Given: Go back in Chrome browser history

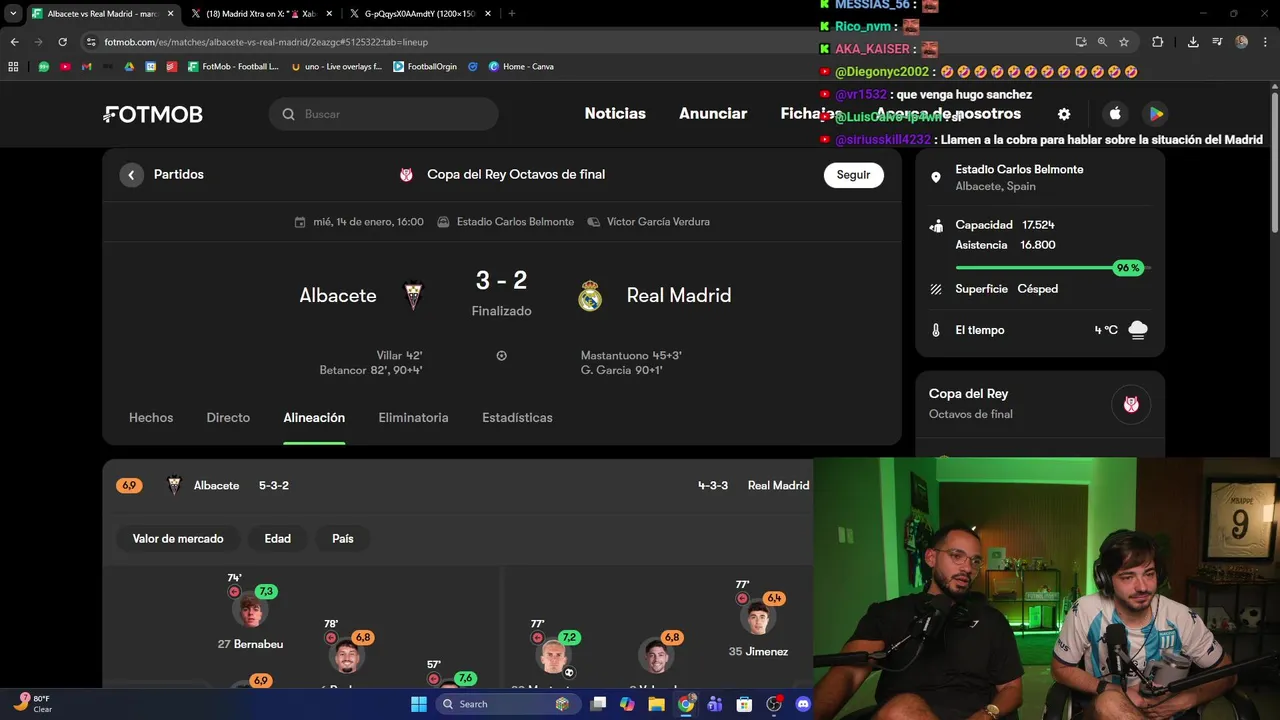Looking at the screenshot, I should (x=14, y=42).
